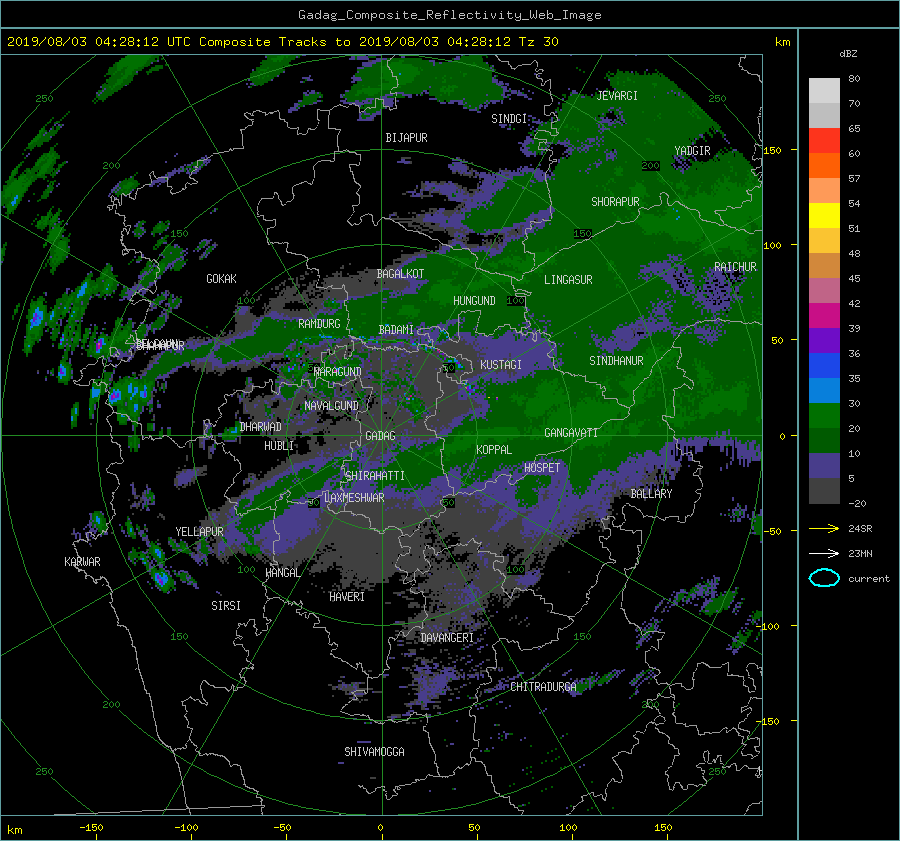This screenshot has height=841, width=900.
Task: Click the BALLARY city label
Action: tap(651, 494)
